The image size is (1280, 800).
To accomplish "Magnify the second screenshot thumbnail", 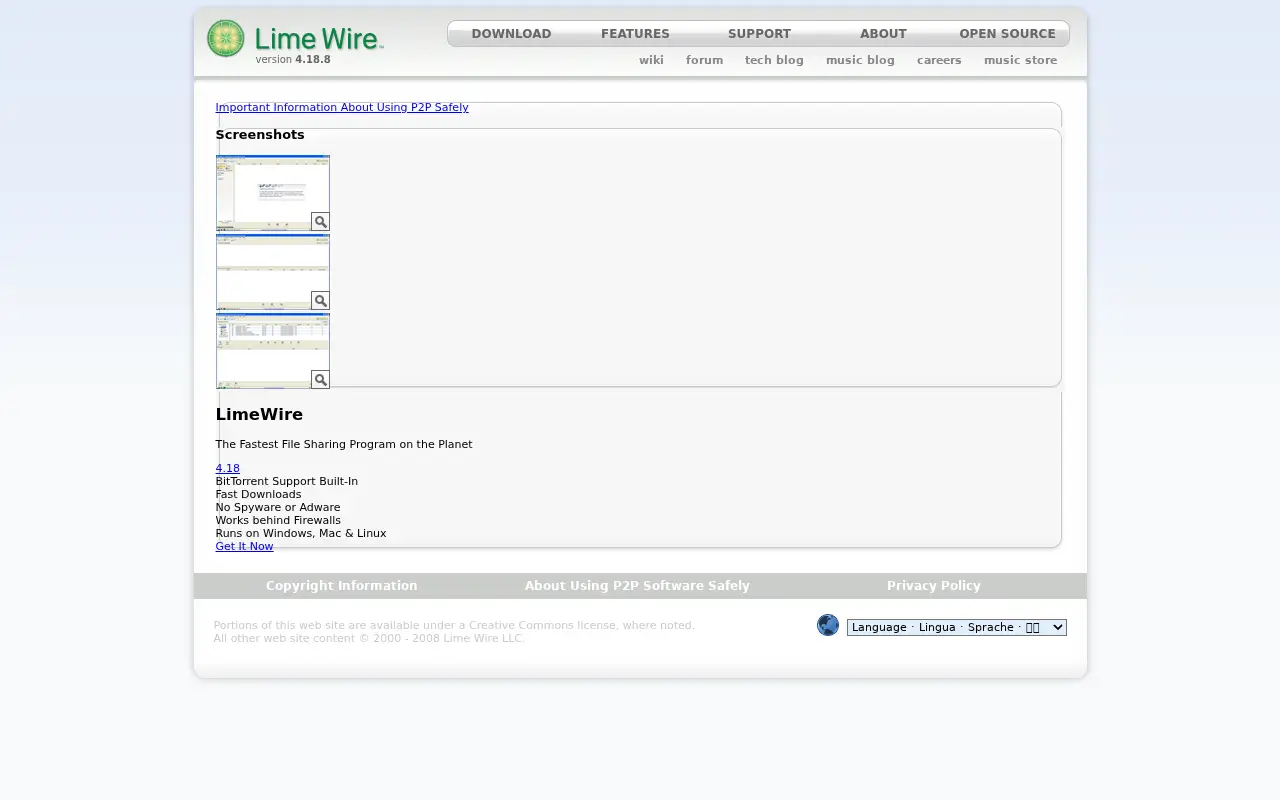I will click(320, 300).
